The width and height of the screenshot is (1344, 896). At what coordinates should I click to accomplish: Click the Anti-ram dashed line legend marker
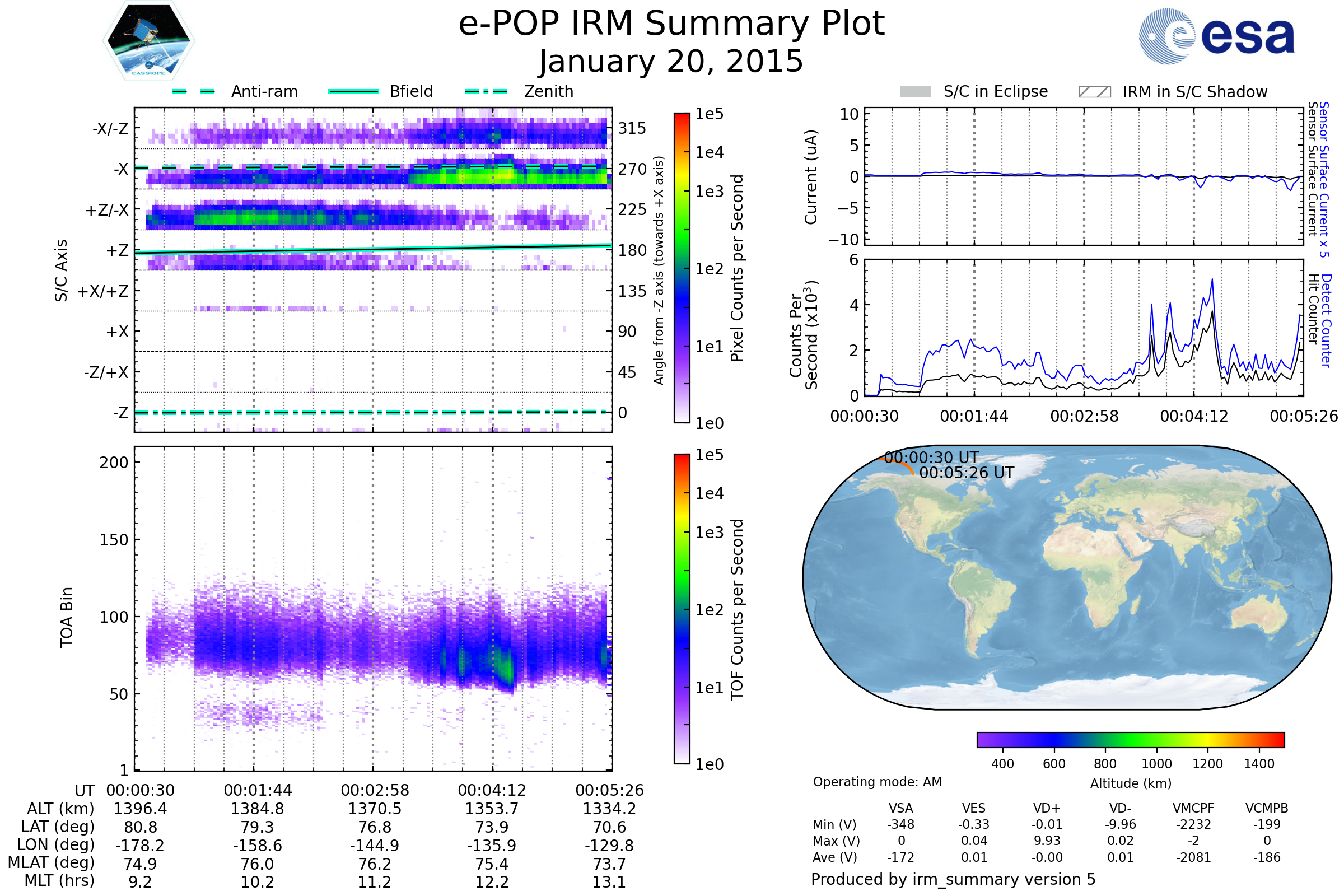tap(194, 91)
